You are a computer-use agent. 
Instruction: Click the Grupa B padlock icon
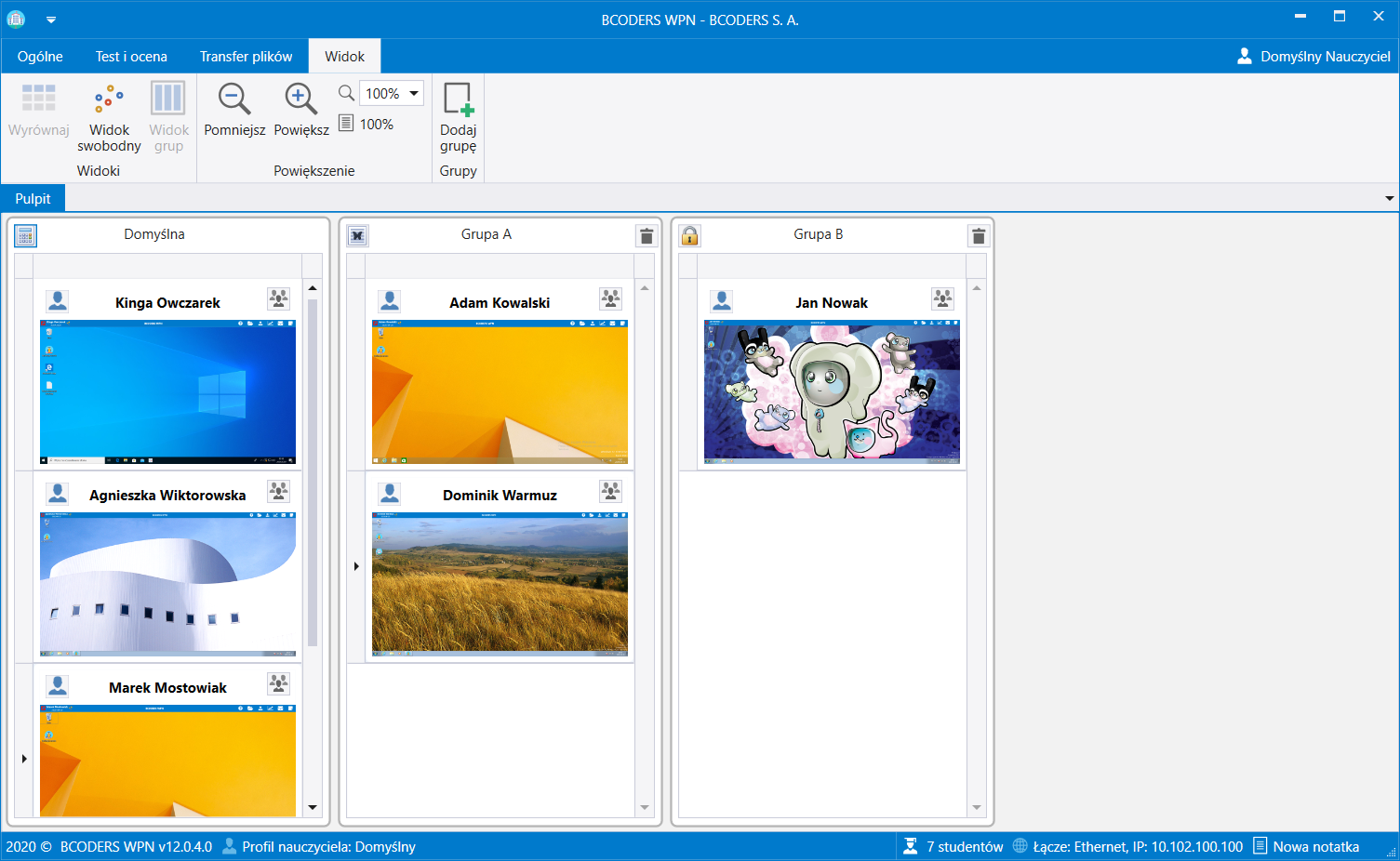pos(689,236)
